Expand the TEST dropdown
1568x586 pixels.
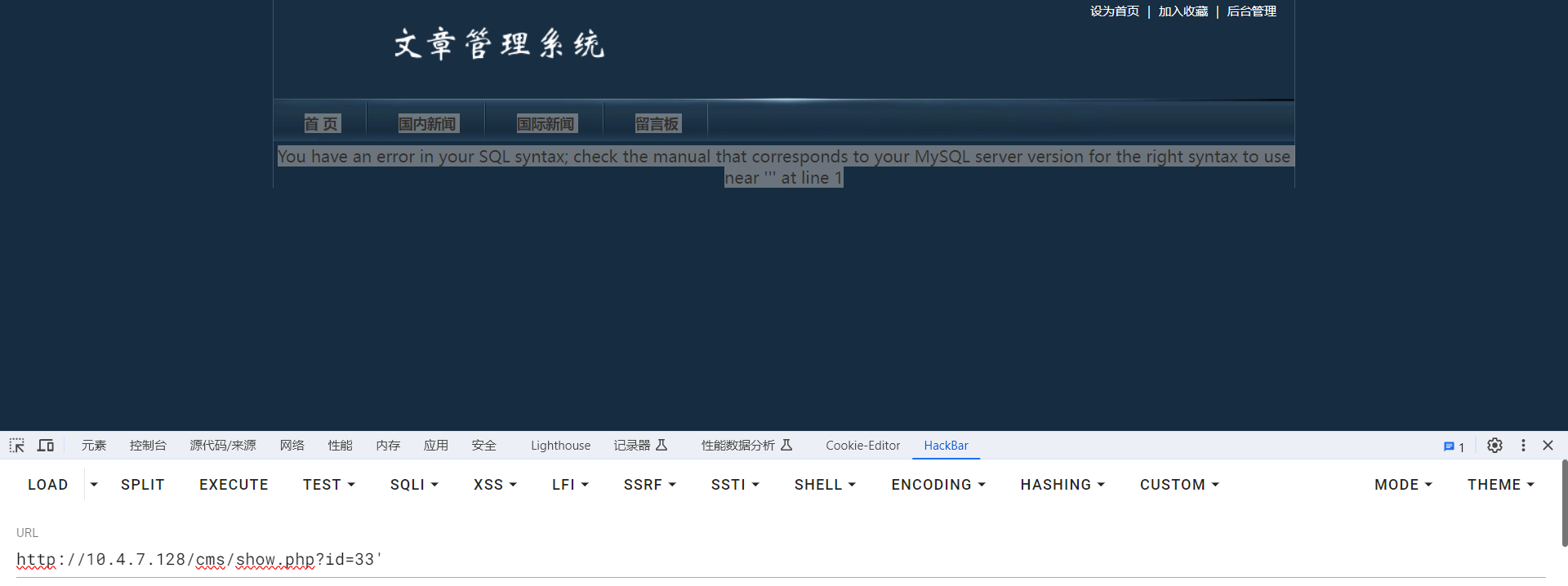(329, 485)
